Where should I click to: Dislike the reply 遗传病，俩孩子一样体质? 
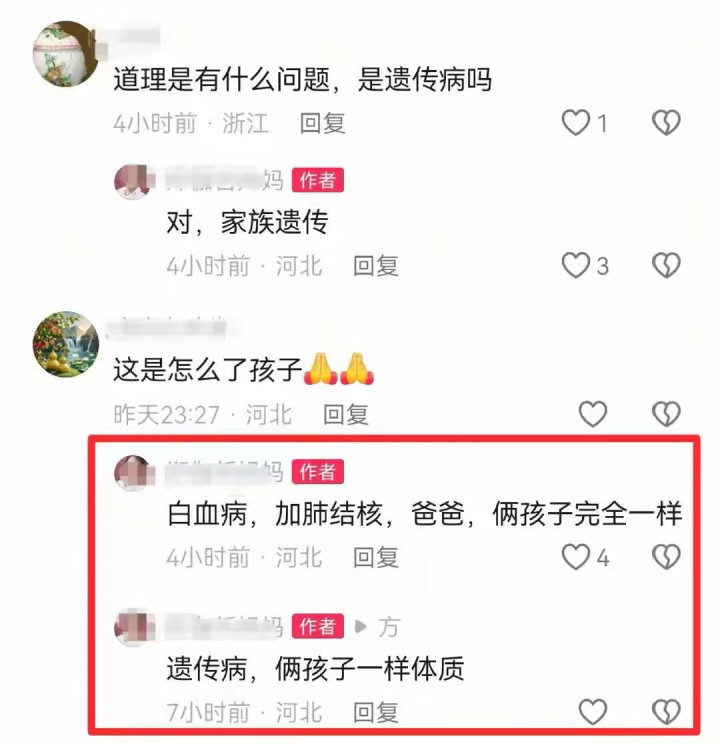tap(666, 712)
